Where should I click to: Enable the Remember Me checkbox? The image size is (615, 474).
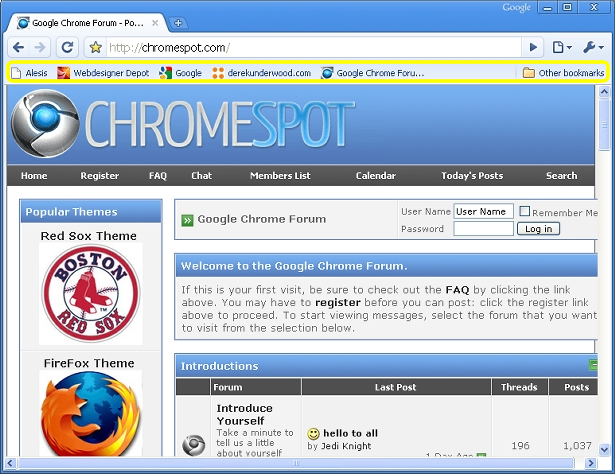pos(525,212)
